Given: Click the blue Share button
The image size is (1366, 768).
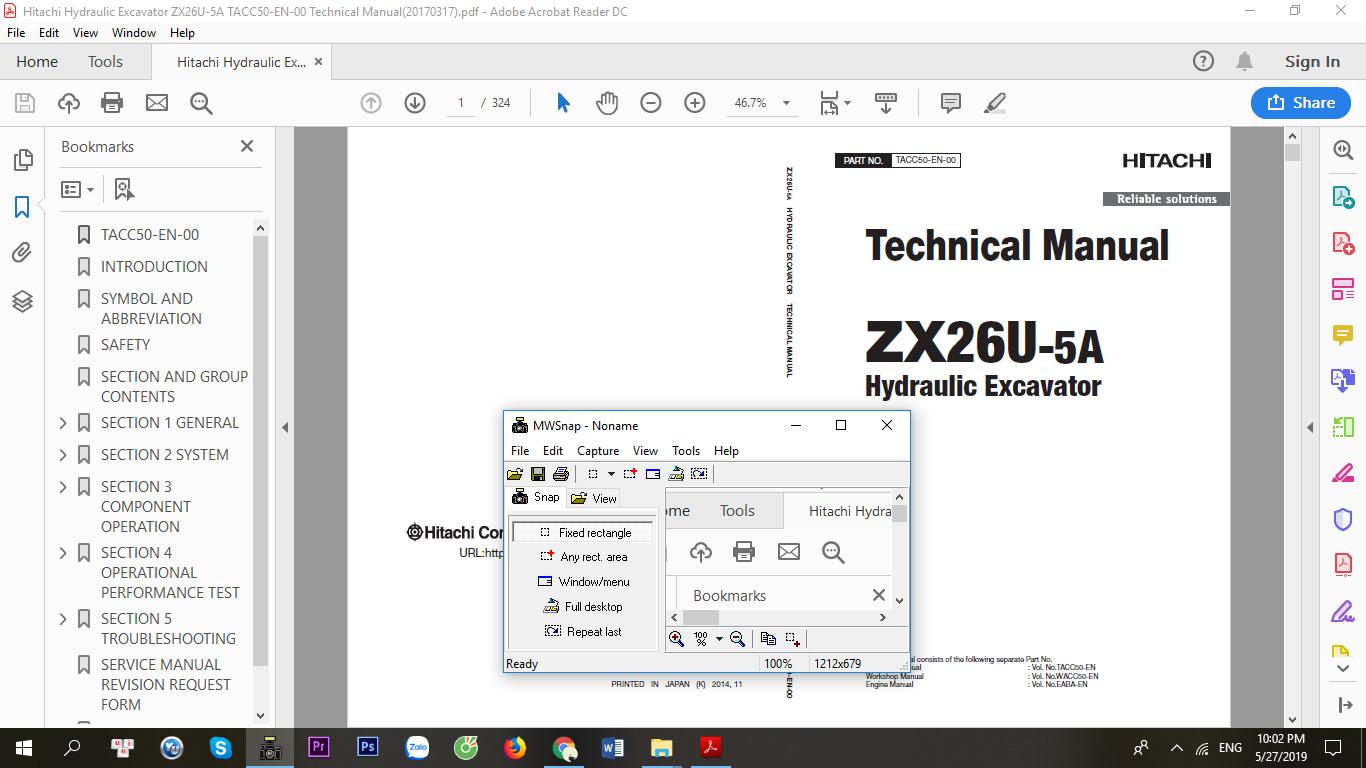Looking at the screenshot, I should tap(1300, 103).
